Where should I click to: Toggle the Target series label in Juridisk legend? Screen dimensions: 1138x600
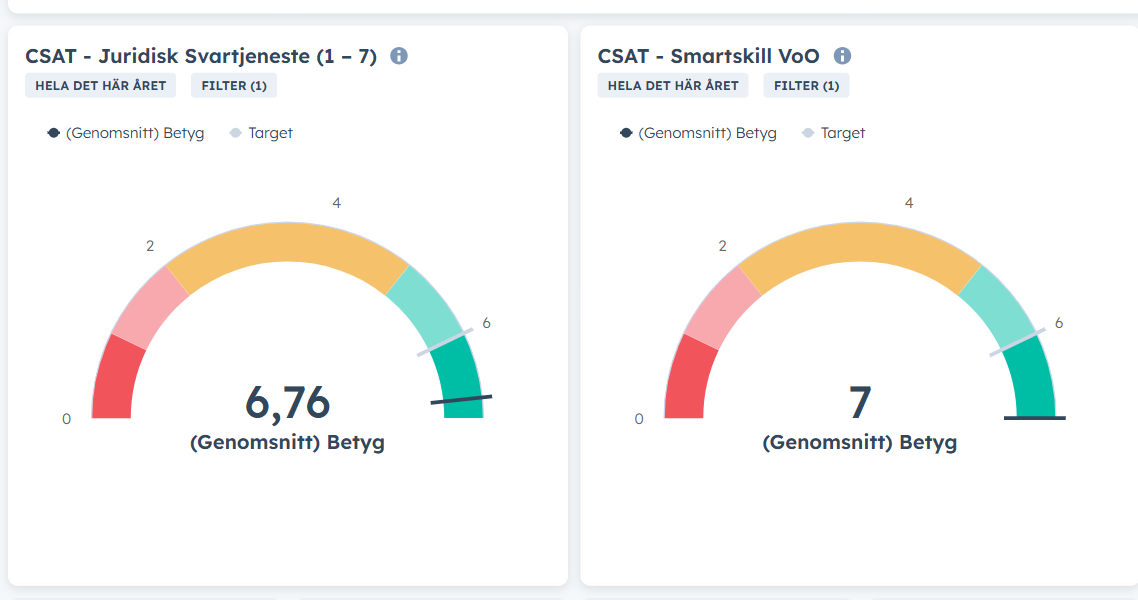pos(270,133)
